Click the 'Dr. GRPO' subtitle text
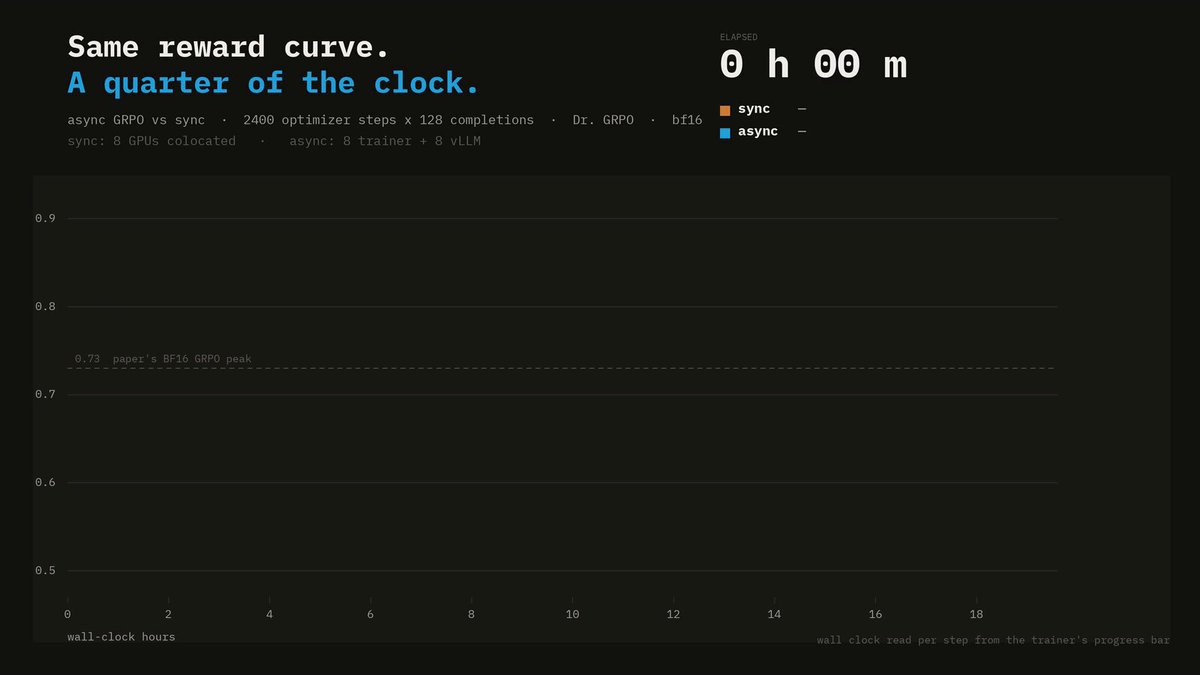This screenshot has width=1200, height=675. click(603, 120)
